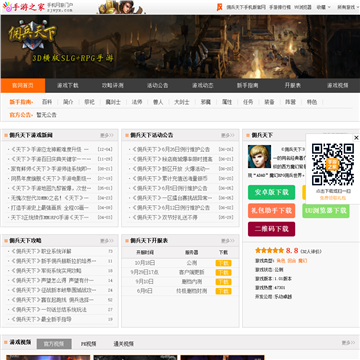Open the news item dated 11-29
This screenshot has height=360, width=360.
pyautogui.click(x=51, y=159)
